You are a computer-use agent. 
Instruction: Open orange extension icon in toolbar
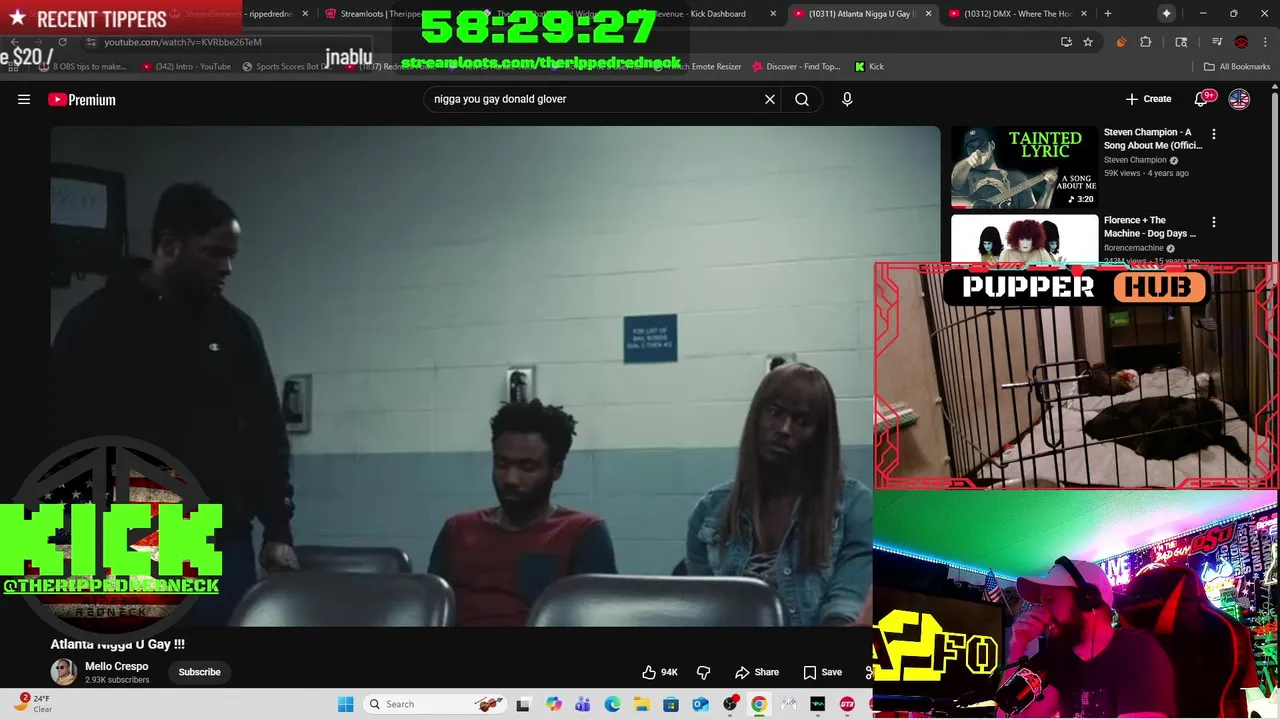(1120, 42)
